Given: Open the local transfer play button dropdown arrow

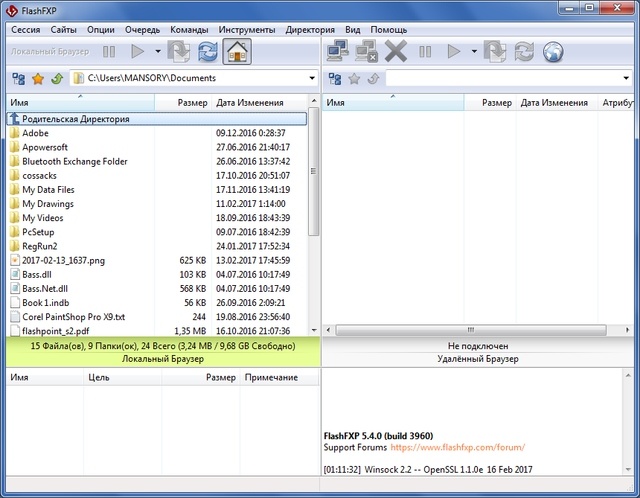Looking at the screenshot, I should click(x=158, y=51).
